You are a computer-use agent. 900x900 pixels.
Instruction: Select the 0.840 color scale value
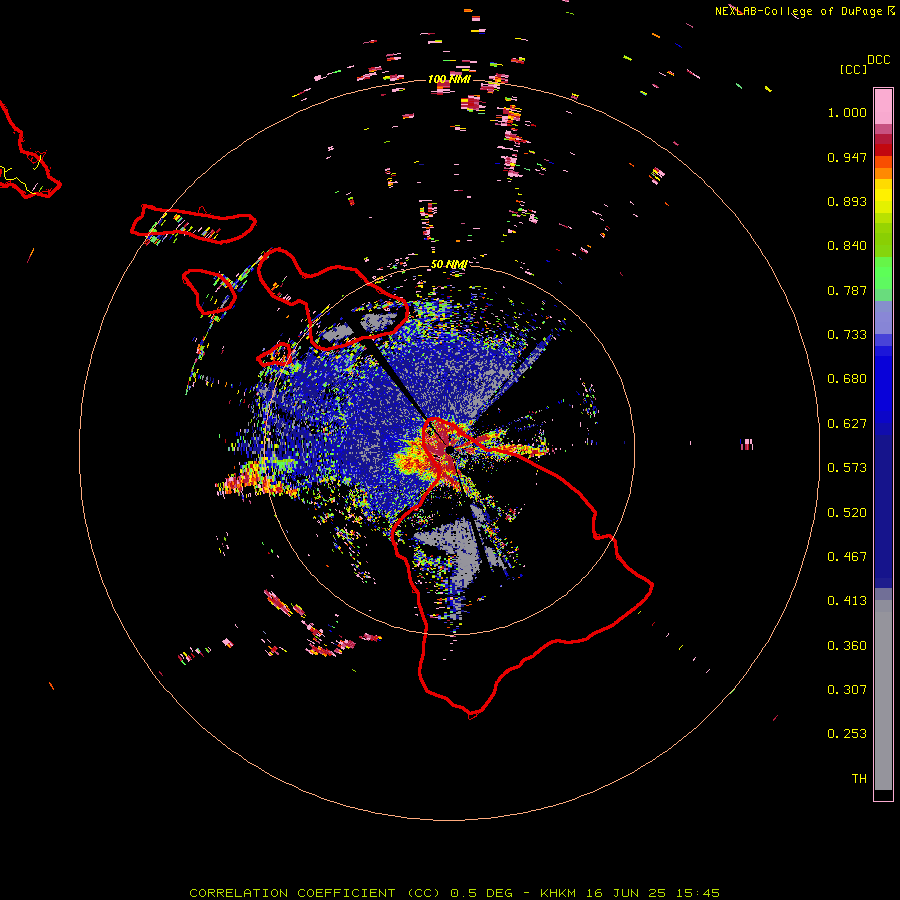[x=847, y=246]
